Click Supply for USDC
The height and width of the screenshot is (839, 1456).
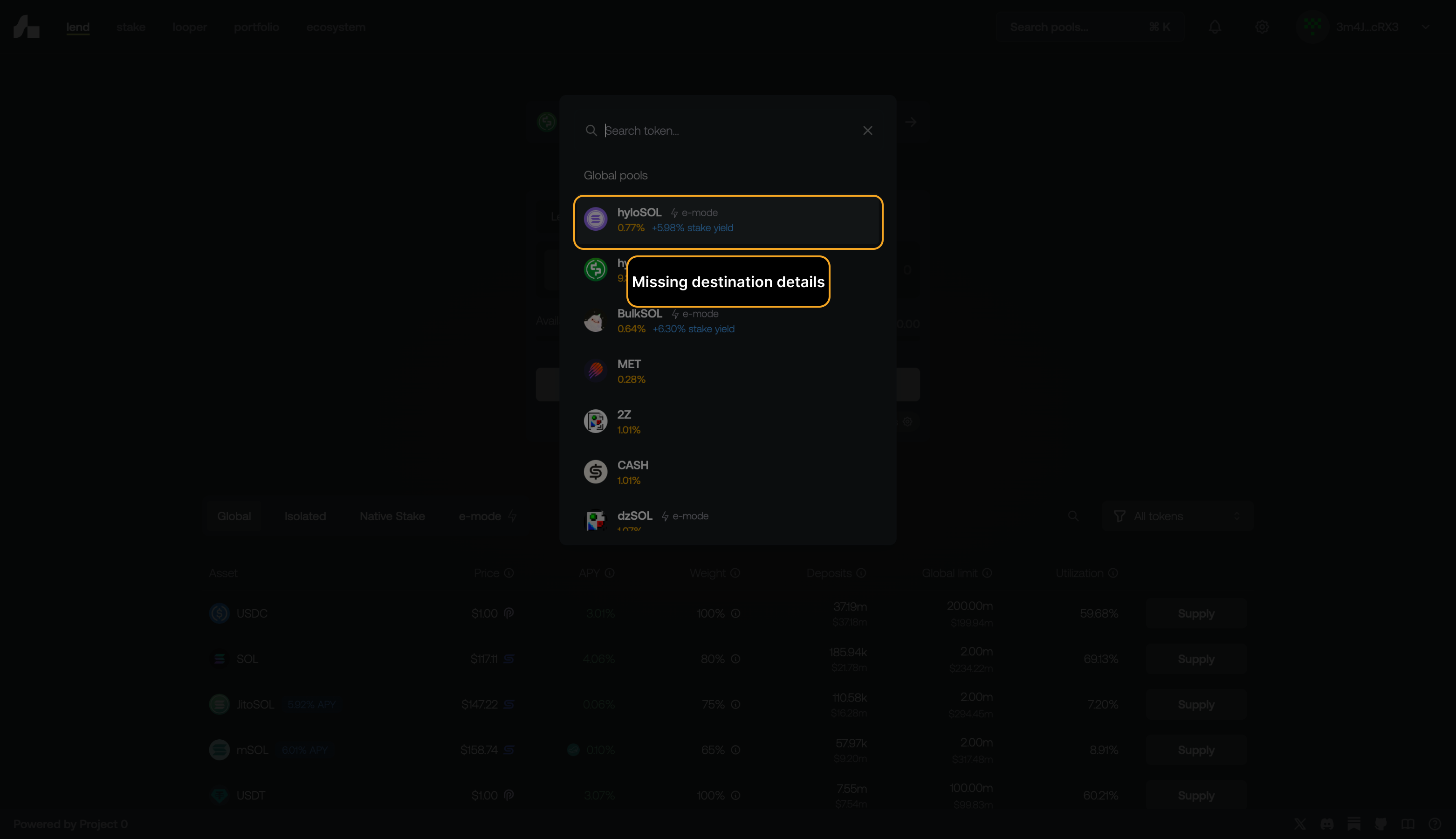(x=1195, y=613)
